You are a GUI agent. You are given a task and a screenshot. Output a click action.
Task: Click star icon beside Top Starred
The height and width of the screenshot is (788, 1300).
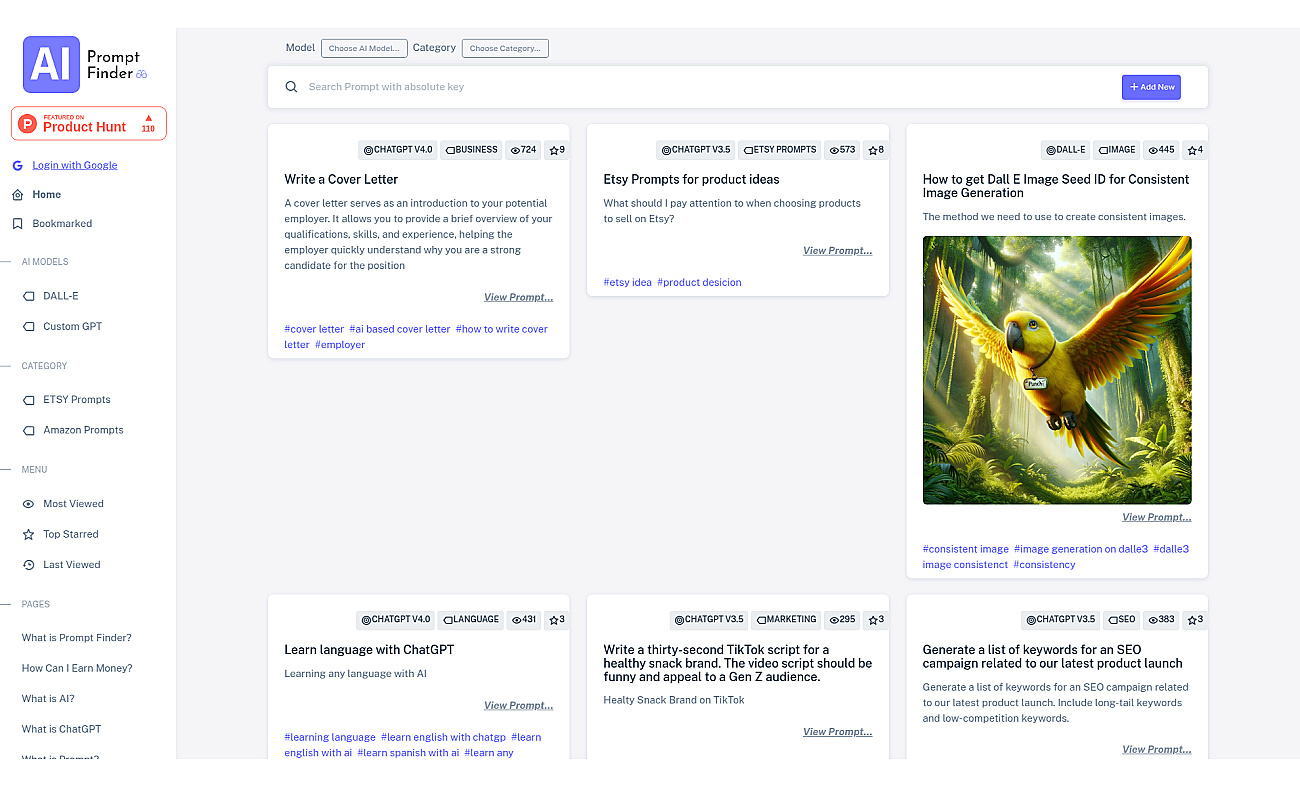click(28, 534)
